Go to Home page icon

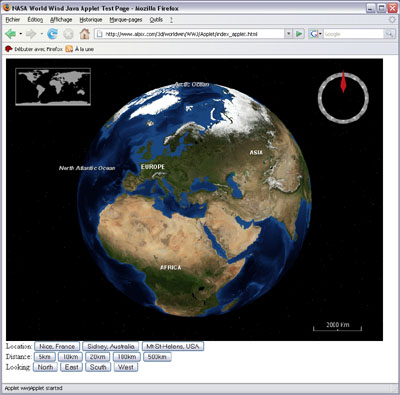pyautogui.click(x=85, y=34)
